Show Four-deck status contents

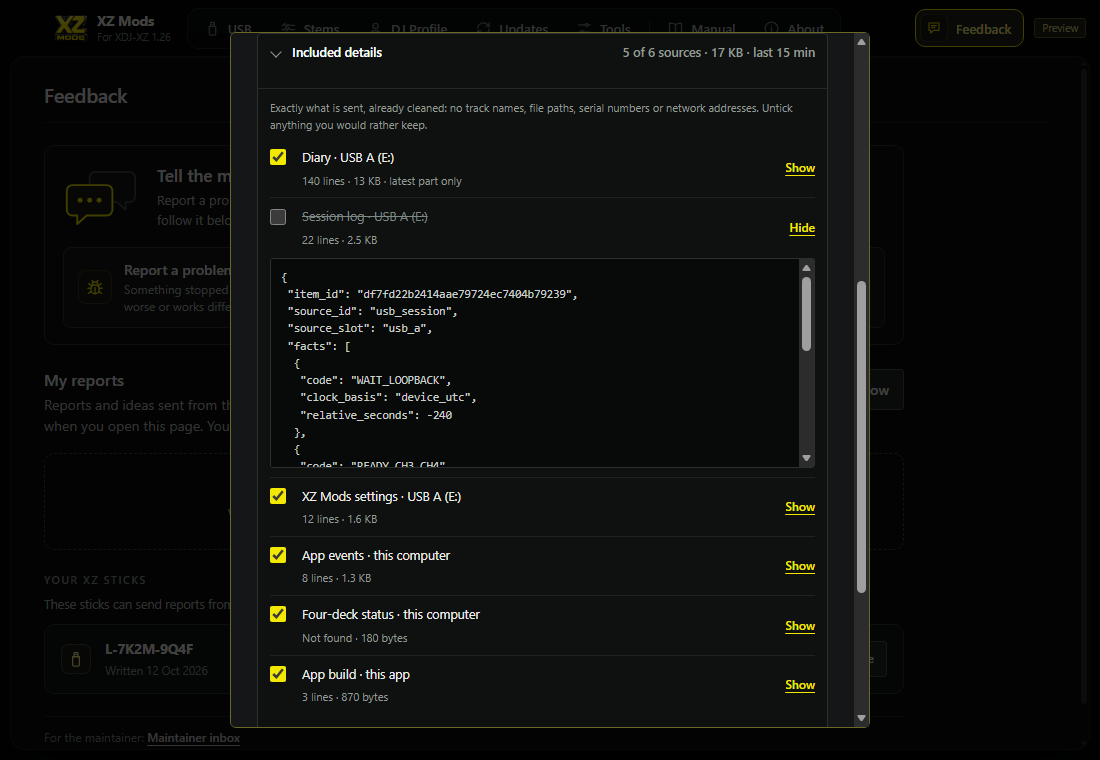point(800,626)
